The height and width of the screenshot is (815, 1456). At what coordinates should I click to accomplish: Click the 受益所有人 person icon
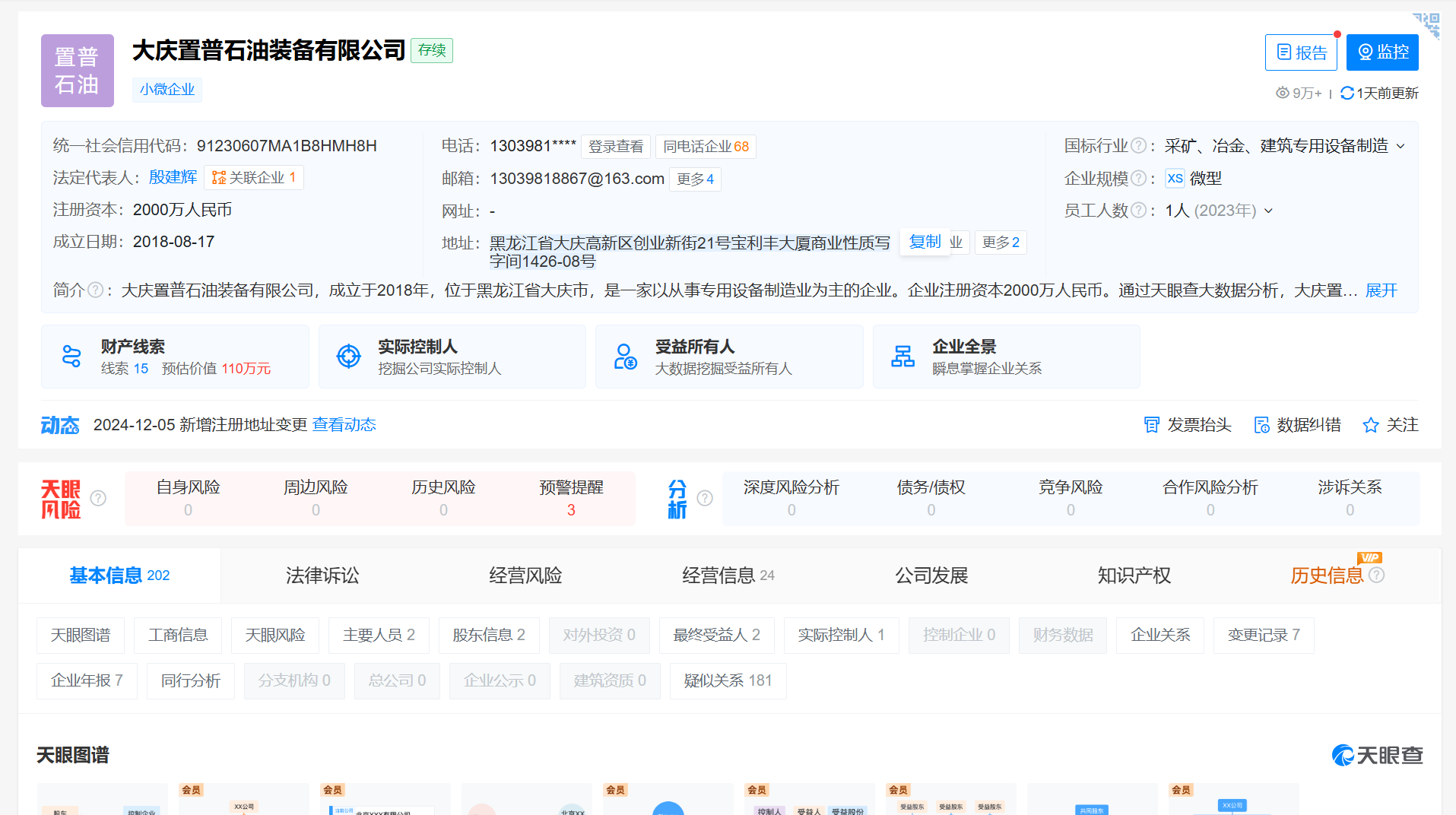[625, 356]
